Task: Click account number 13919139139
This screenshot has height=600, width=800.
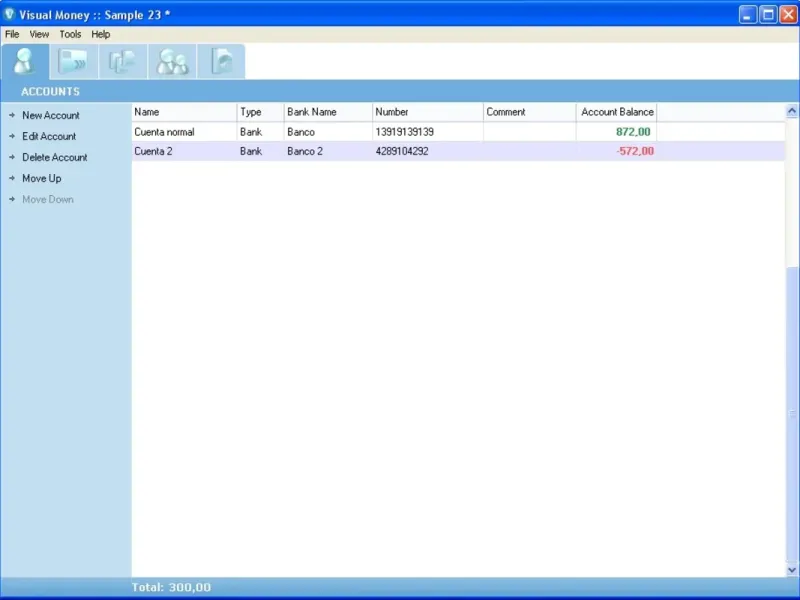Action: (x=405, y=132)
